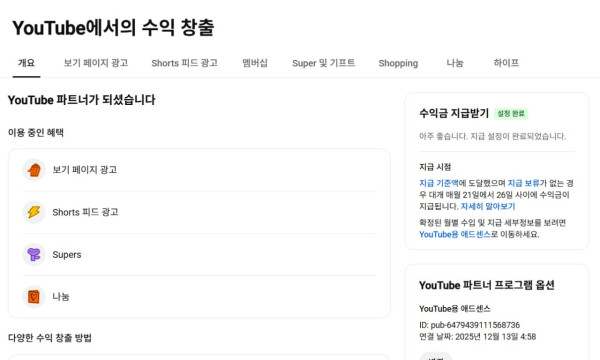Open the 하이프 tab
The image size is (600, 360).
click(506, 63)
